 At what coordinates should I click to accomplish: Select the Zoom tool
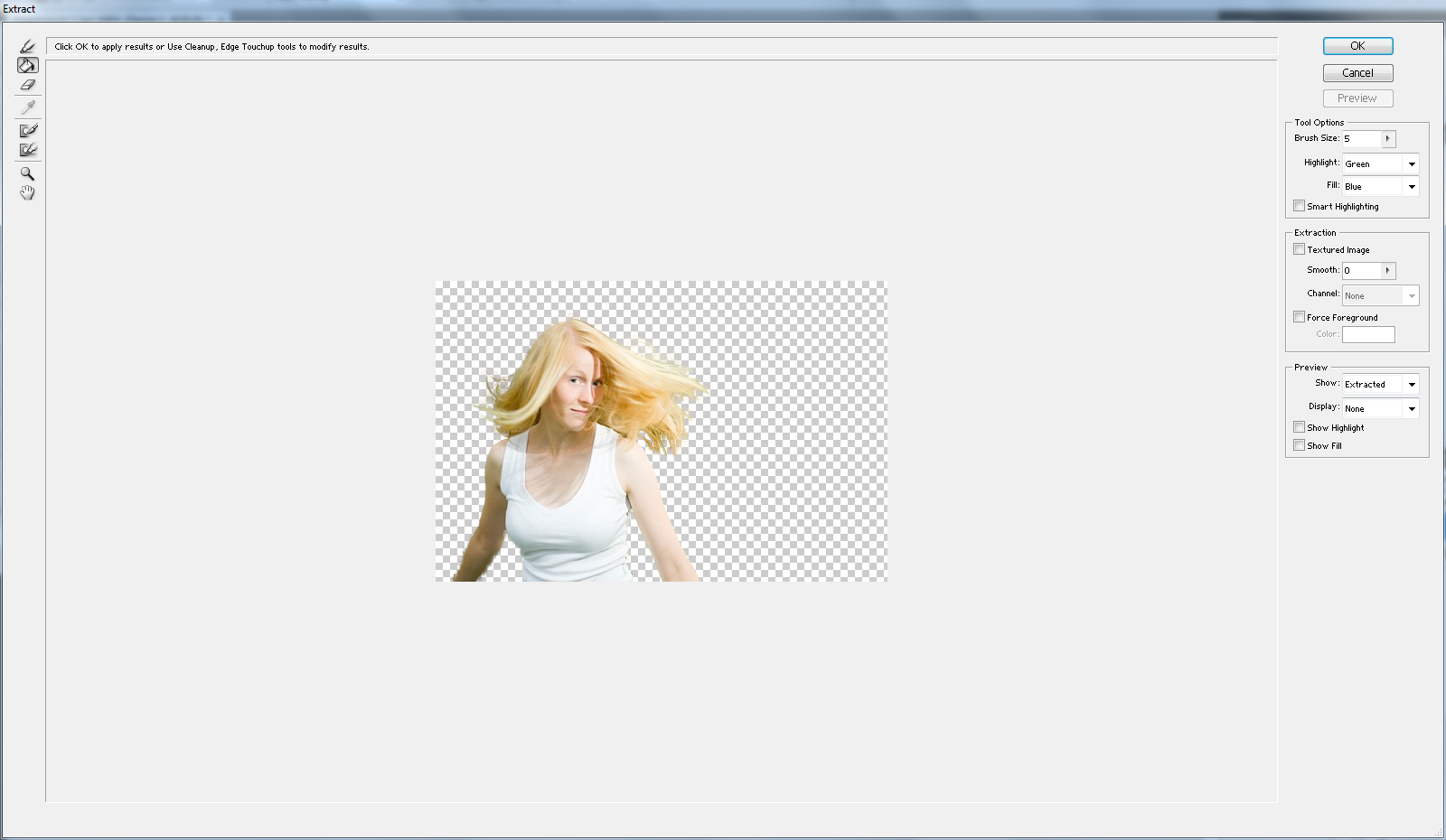[x=27, y=173]
